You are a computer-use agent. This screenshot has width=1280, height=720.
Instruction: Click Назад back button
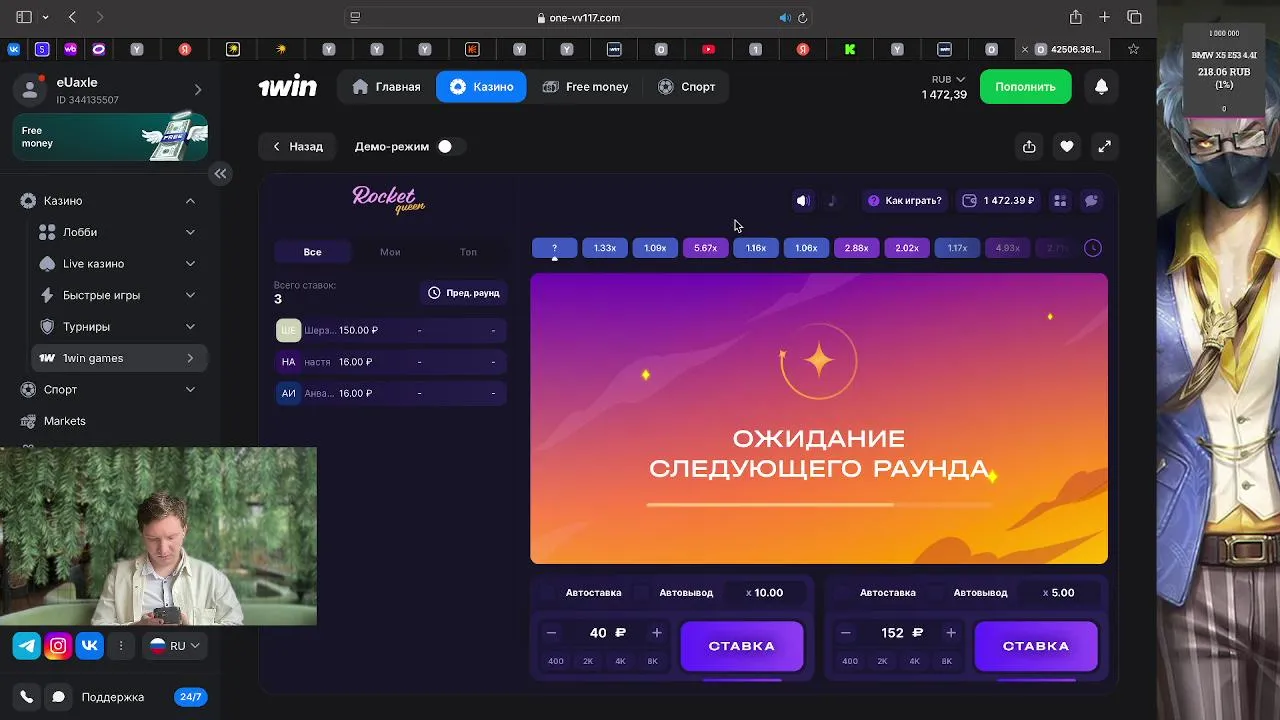pos(298,147)
